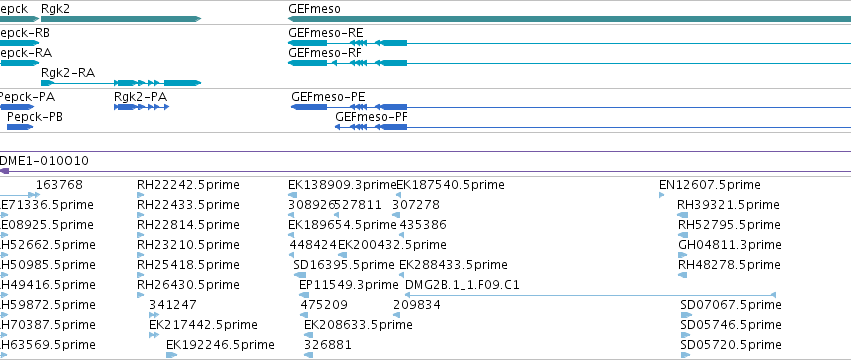Open the DME1-010O10 clone label
The image size is (851, 360).
coord(44,161)
